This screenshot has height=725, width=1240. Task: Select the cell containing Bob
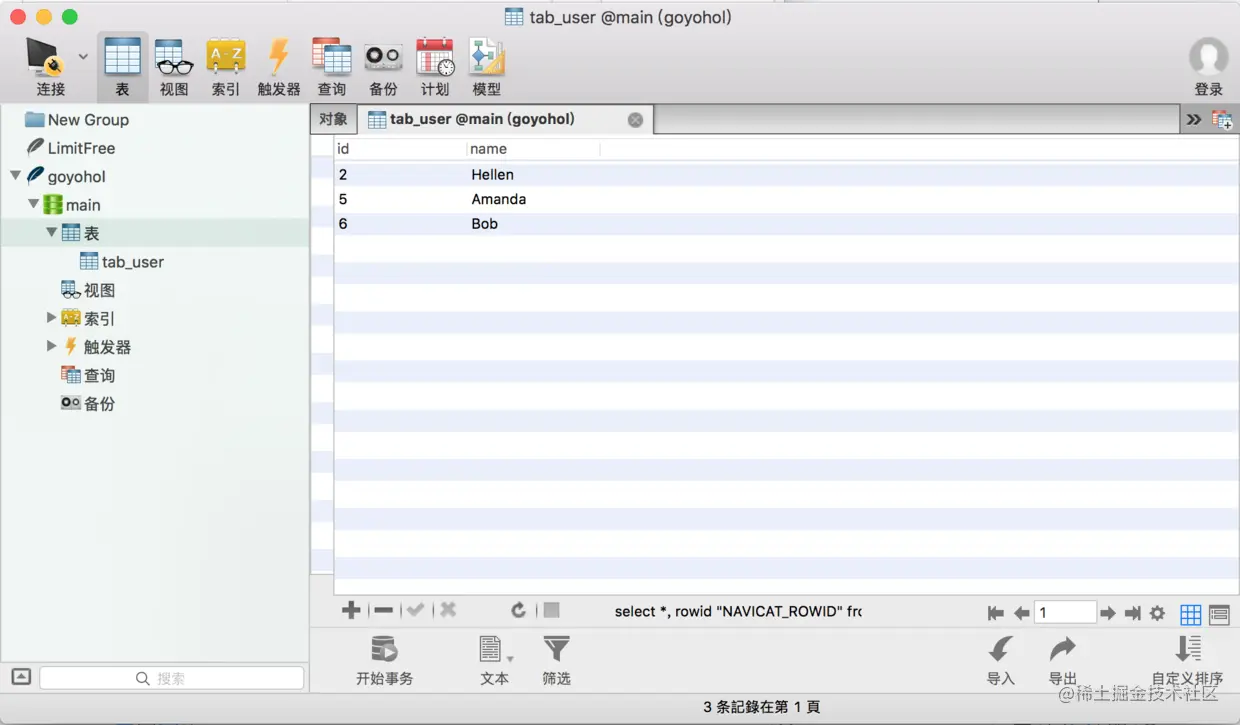pos(533,224)
